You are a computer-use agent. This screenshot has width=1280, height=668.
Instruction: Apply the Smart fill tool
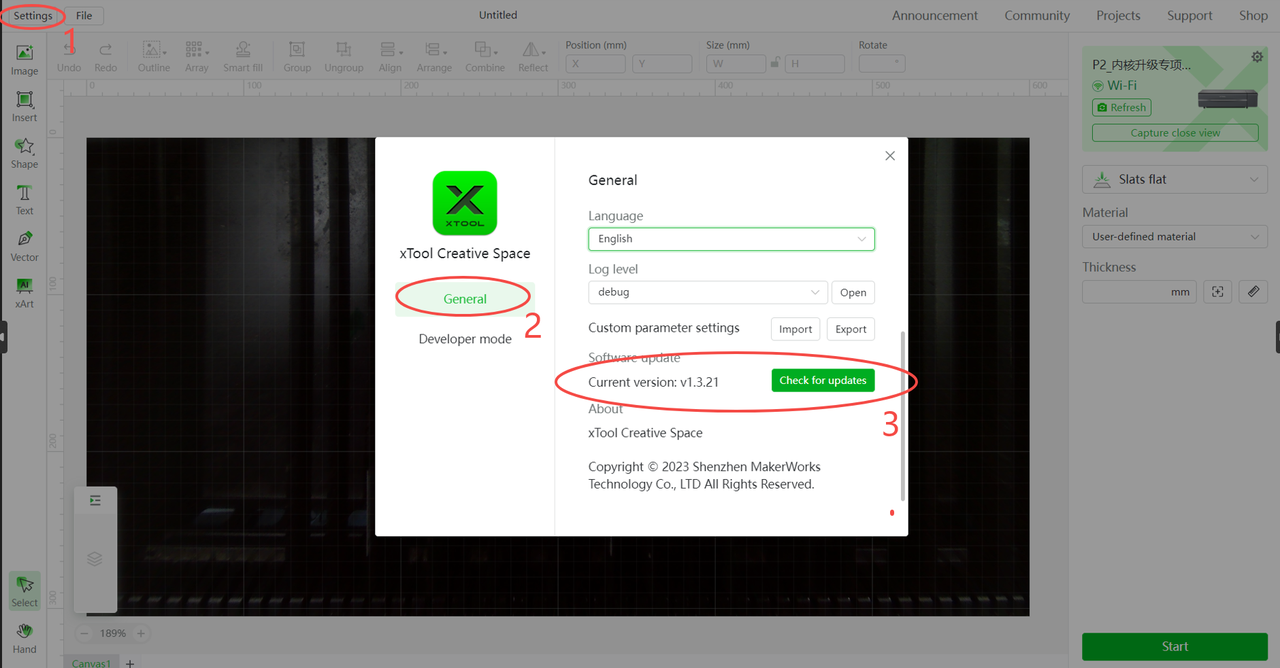[243, 56]
